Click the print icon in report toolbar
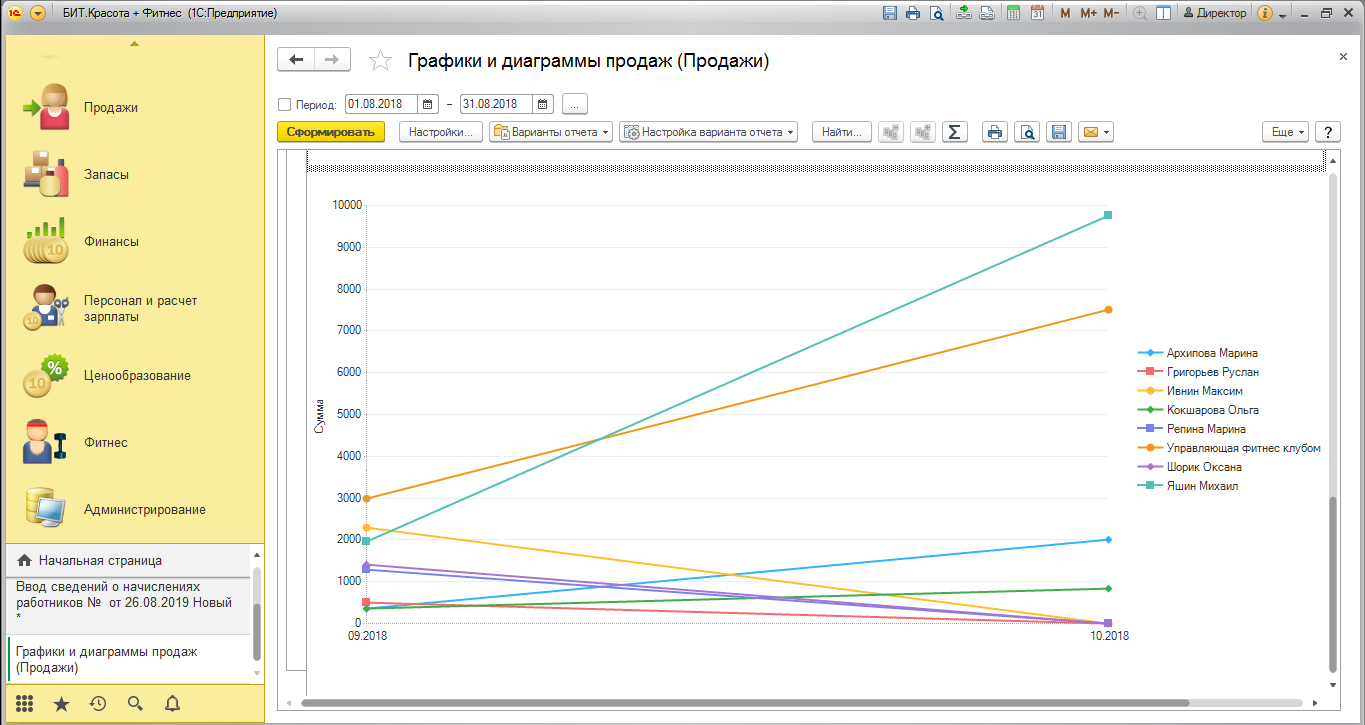 (x=994, y=132)
